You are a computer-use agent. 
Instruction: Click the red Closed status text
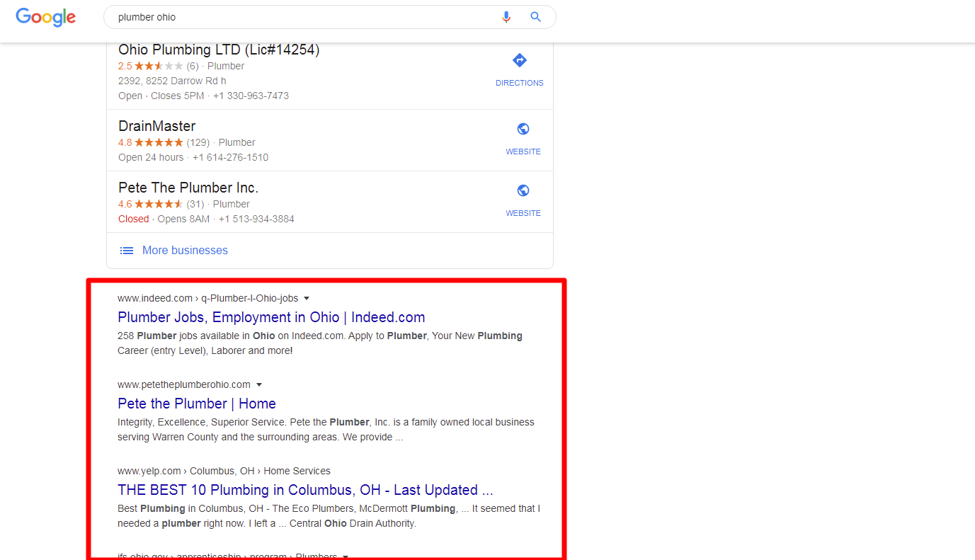coord(134,219)
